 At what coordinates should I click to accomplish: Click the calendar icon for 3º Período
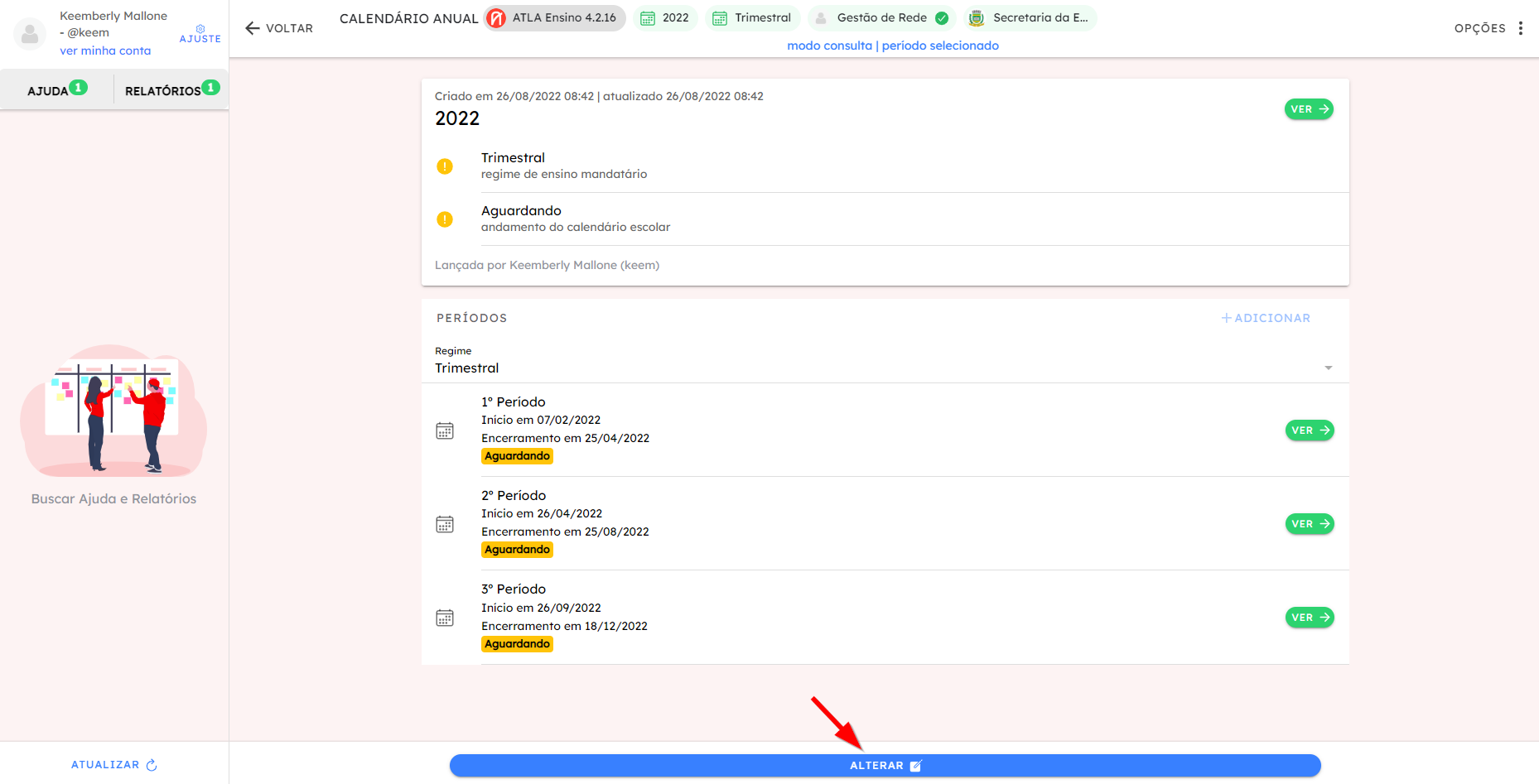click(x=445, y=618)
